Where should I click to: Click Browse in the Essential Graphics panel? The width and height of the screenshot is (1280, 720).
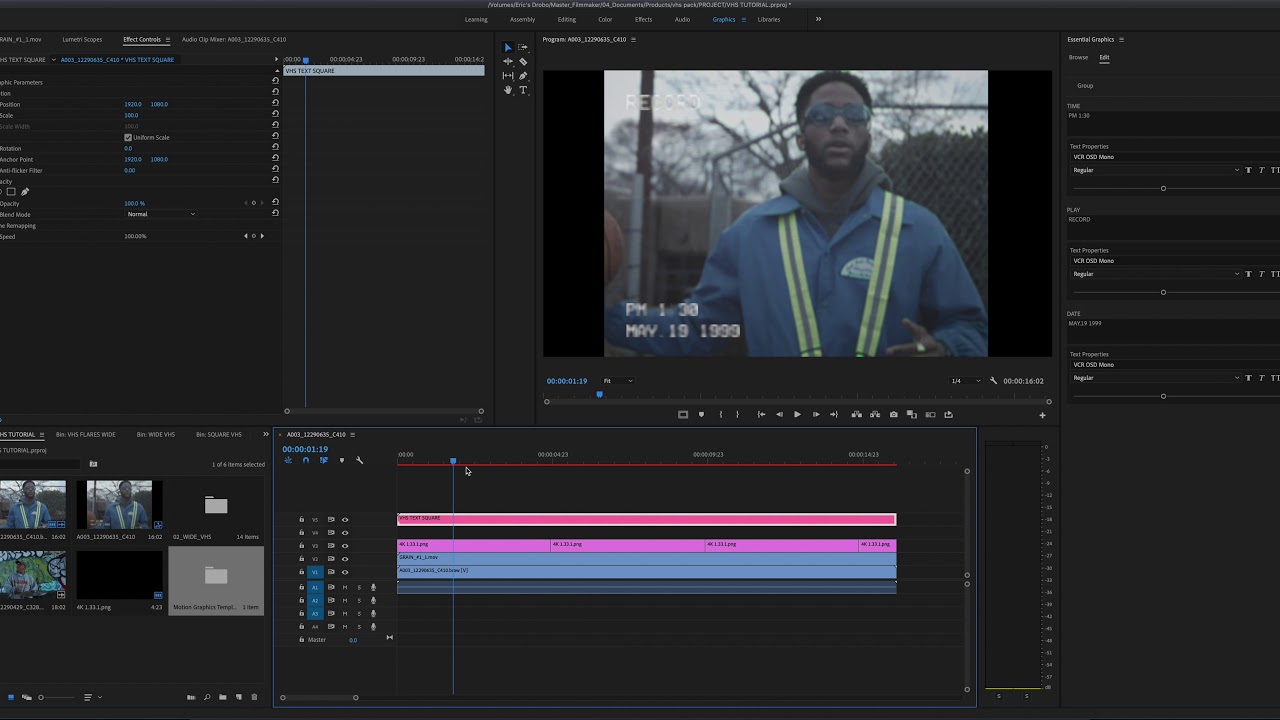1078,57
